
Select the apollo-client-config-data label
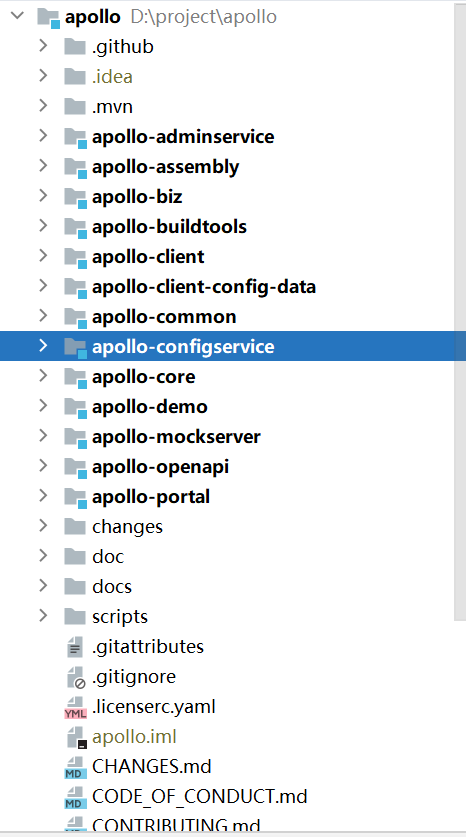204,287
